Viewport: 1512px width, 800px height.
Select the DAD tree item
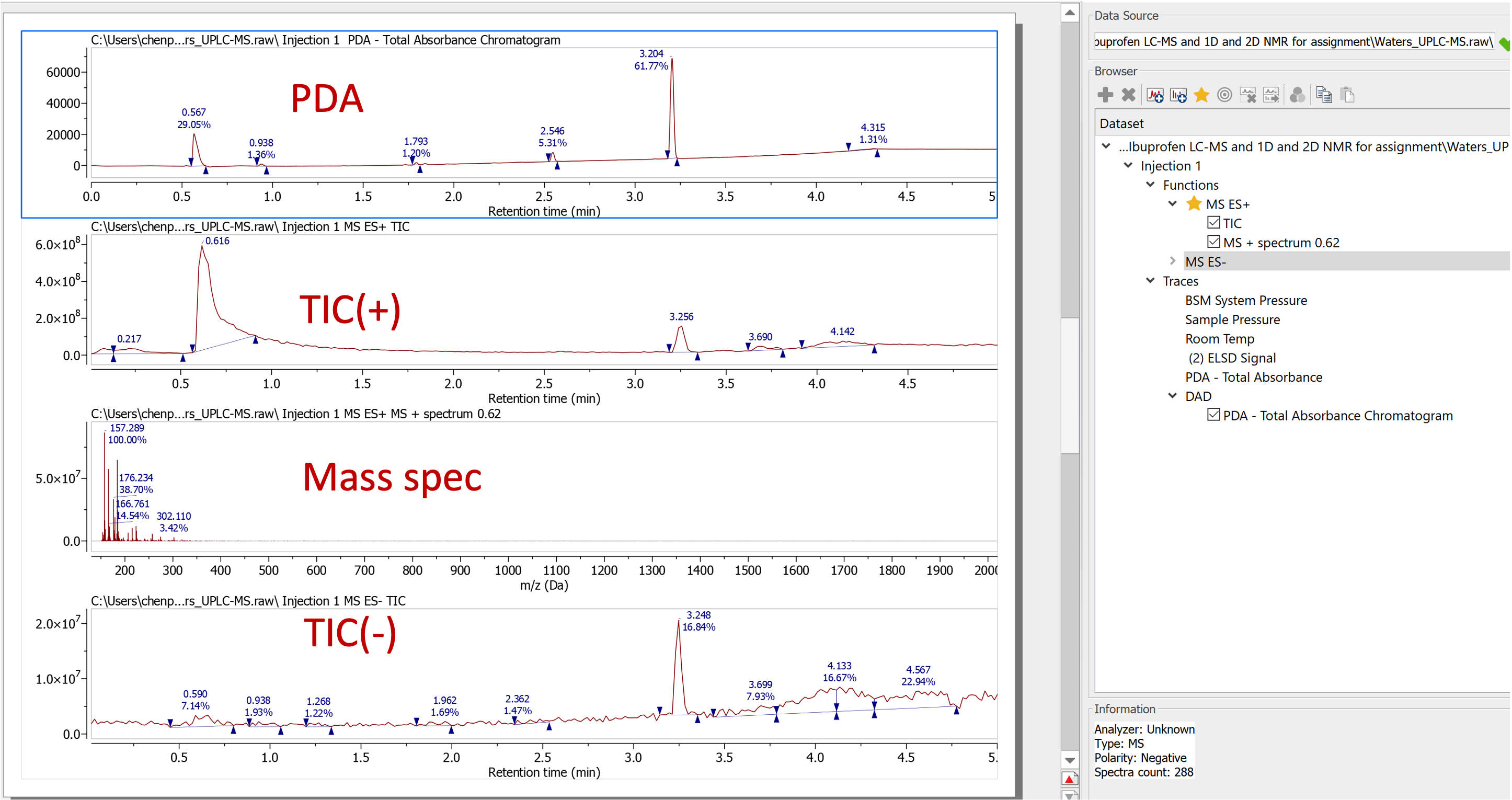pos(1198,396)
